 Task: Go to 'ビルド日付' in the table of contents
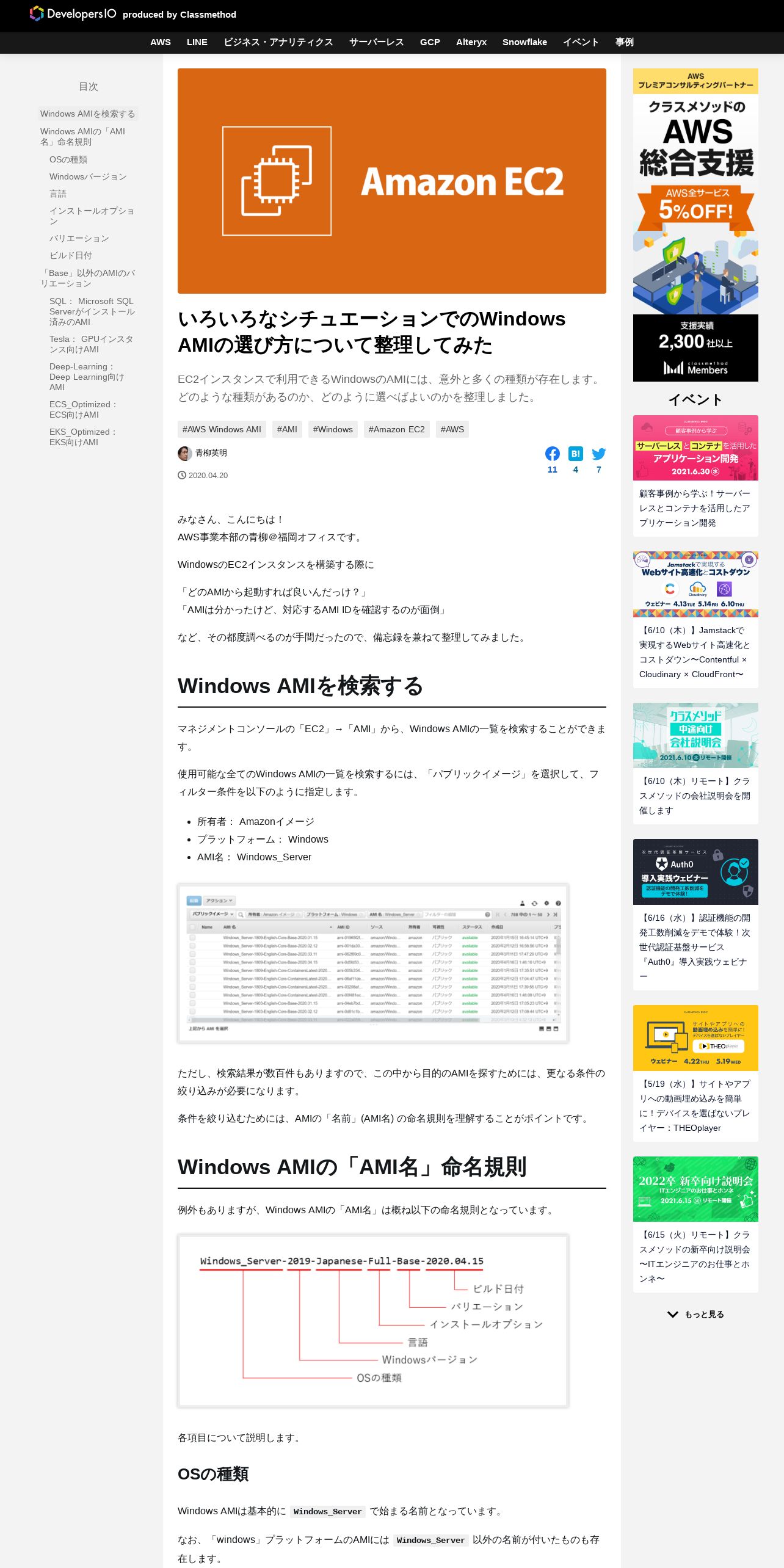pyautogui.click(x=71, y=255)
